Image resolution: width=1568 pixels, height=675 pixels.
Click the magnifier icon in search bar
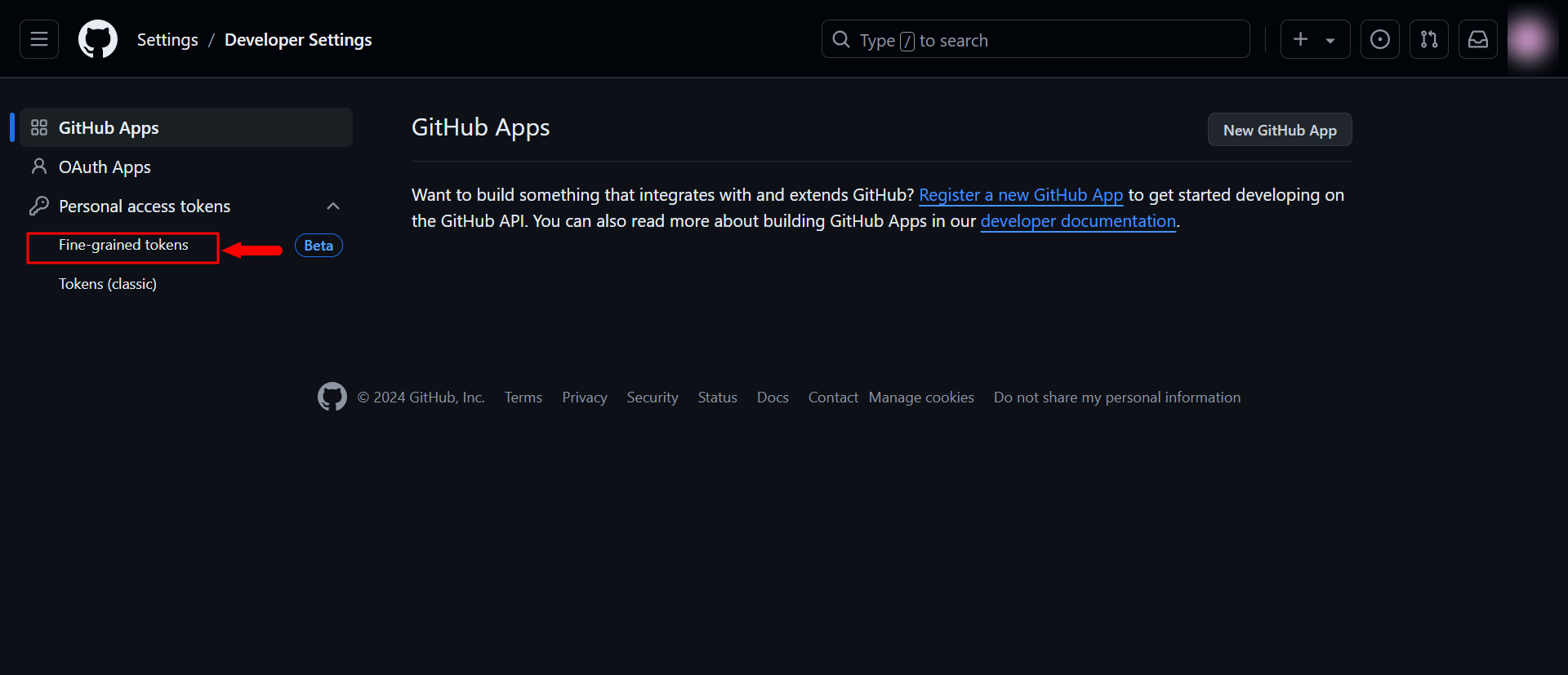[841, 39]
